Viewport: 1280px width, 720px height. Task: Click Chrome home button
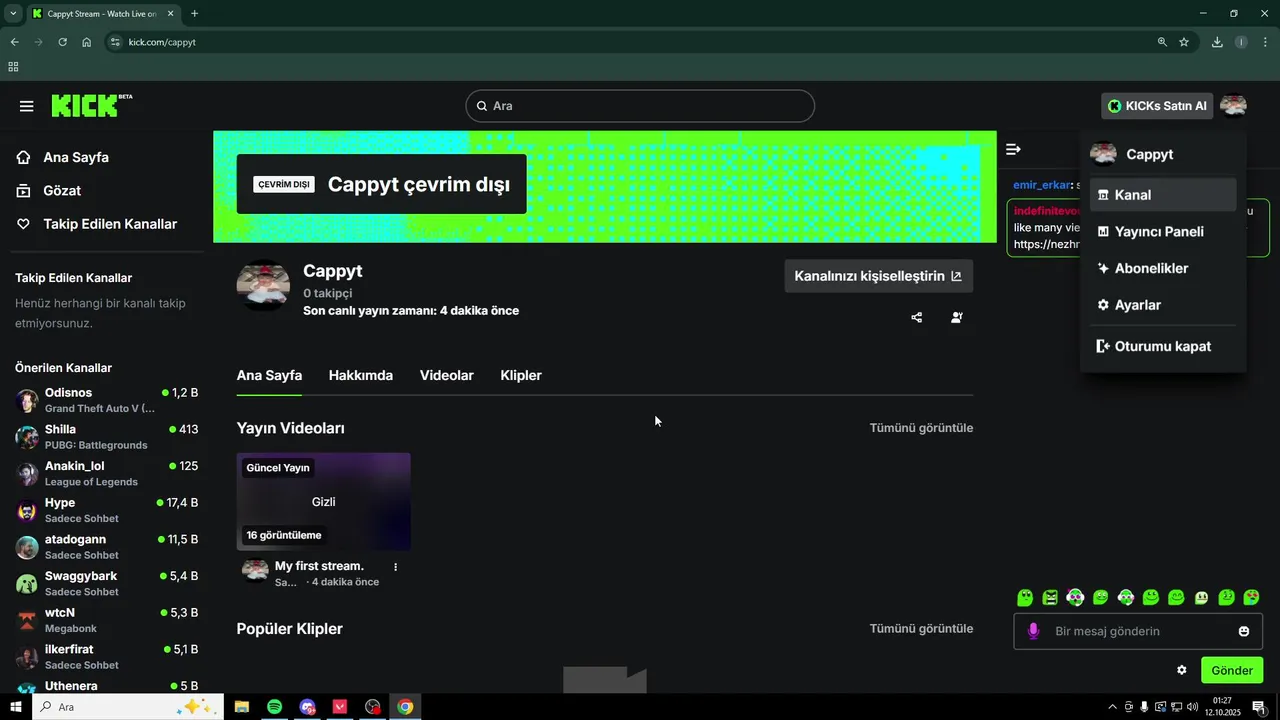click(x=87, y=42)
